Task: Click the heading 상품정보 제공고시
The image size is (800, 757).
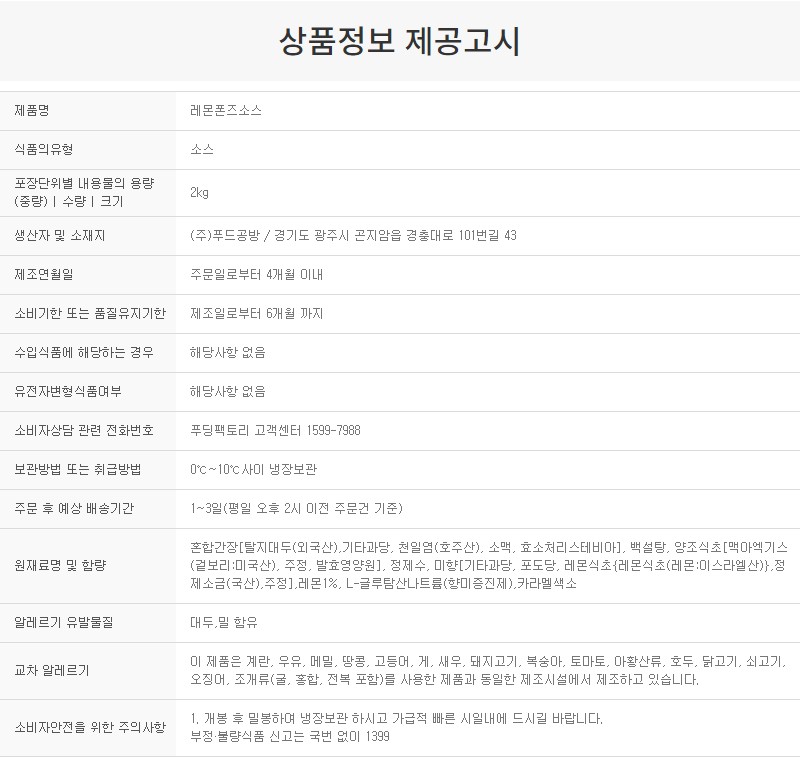Action: point(400,41)
